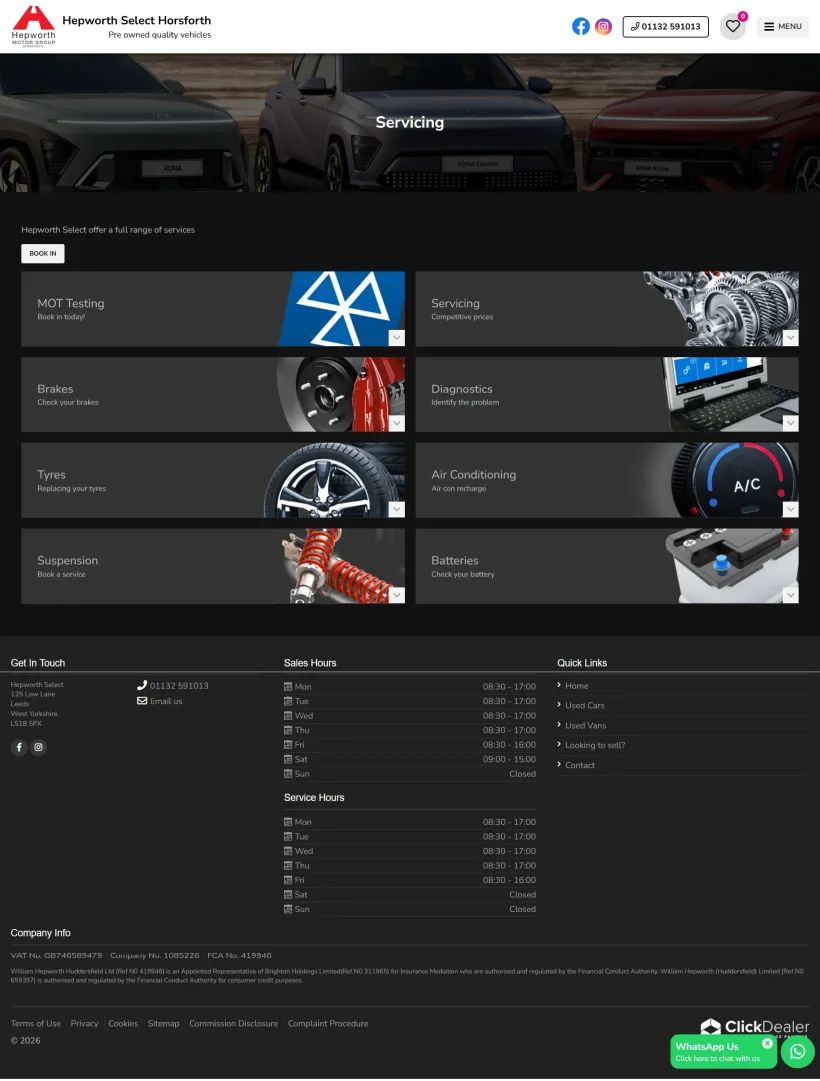
Task: Open the Complaint Procedure footer link
Action: 328,1024
